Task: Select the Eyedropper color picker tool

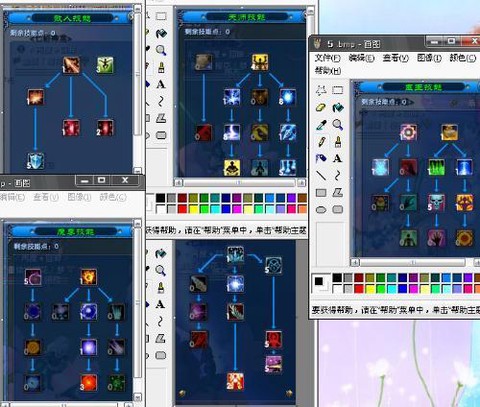Action: (321, 125)
